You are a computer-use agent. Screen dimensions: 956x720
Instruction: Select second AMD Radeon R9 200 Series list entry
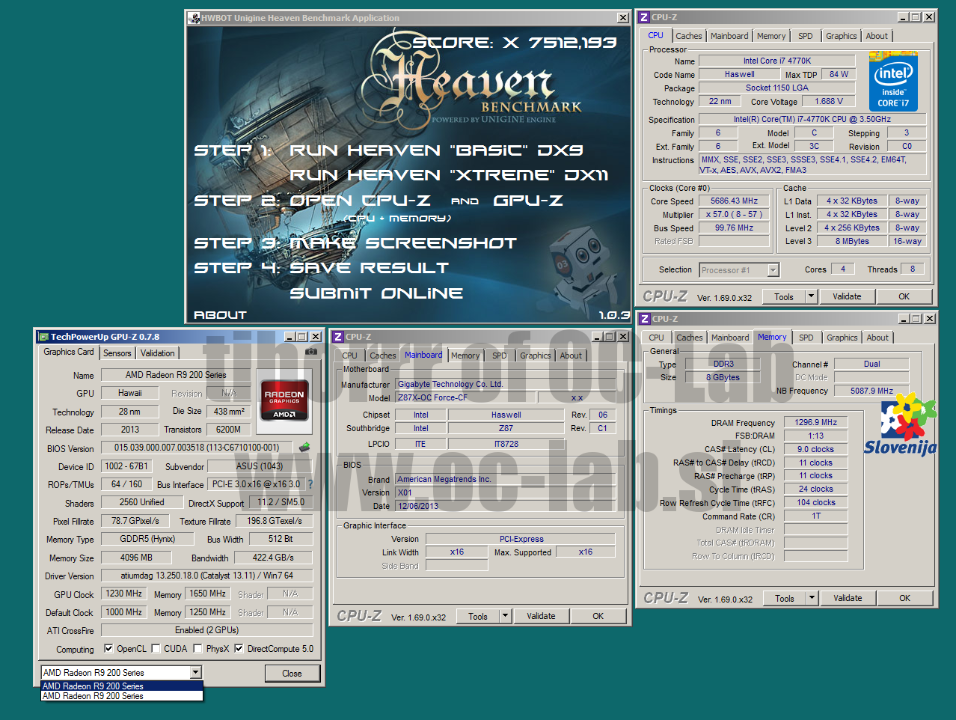[121, 696]
